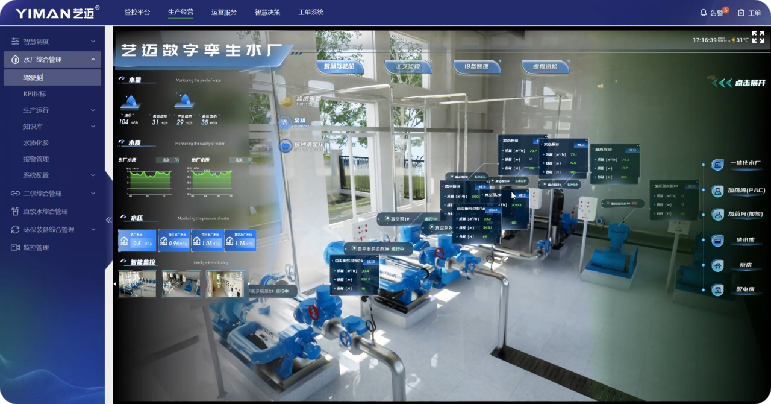Click the 点击展开 expand link

(x=749, y=83)
